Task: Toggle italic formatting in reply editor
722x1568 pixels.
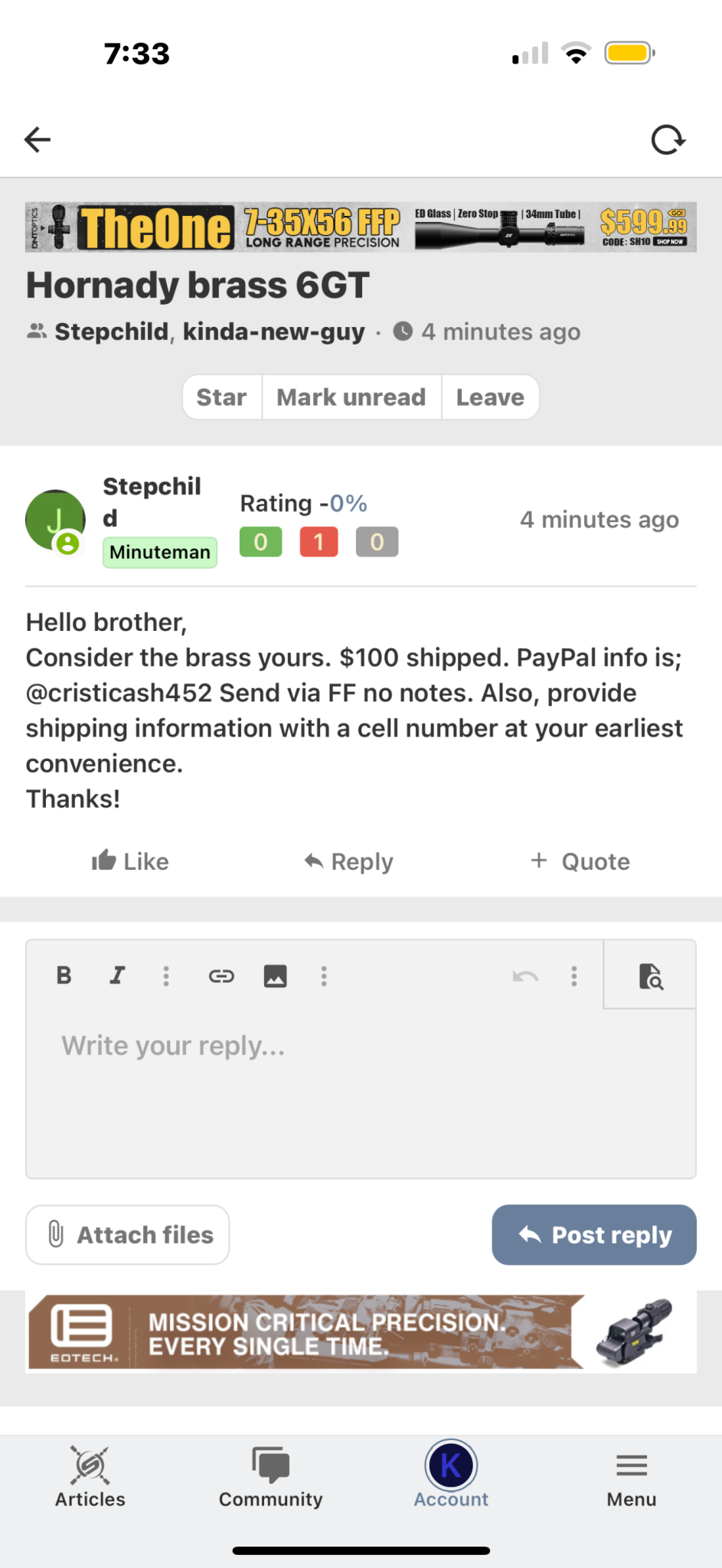Action: 116,975
